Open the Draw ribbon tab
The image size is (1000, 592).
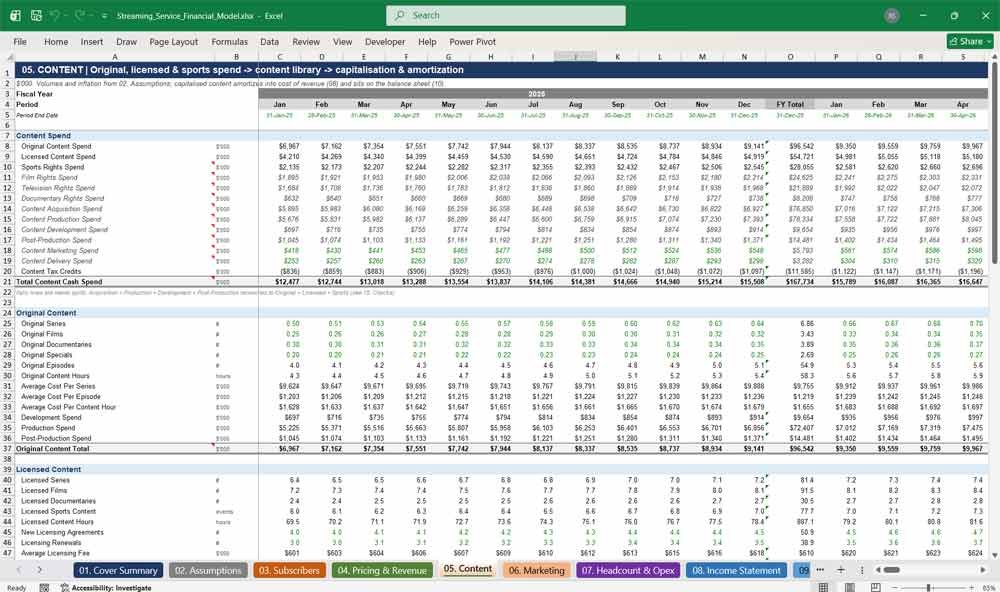[x=126, y=41]
